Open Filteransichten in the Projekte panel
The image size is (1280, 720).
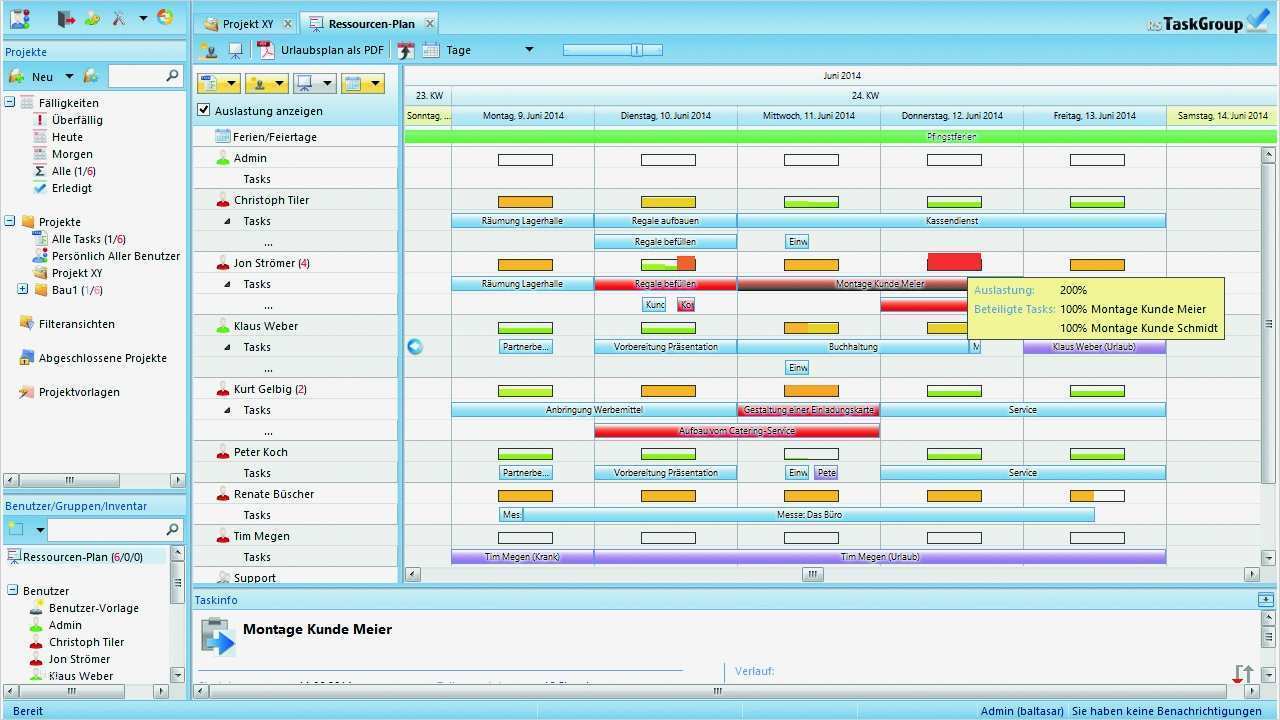pos(76,324)
